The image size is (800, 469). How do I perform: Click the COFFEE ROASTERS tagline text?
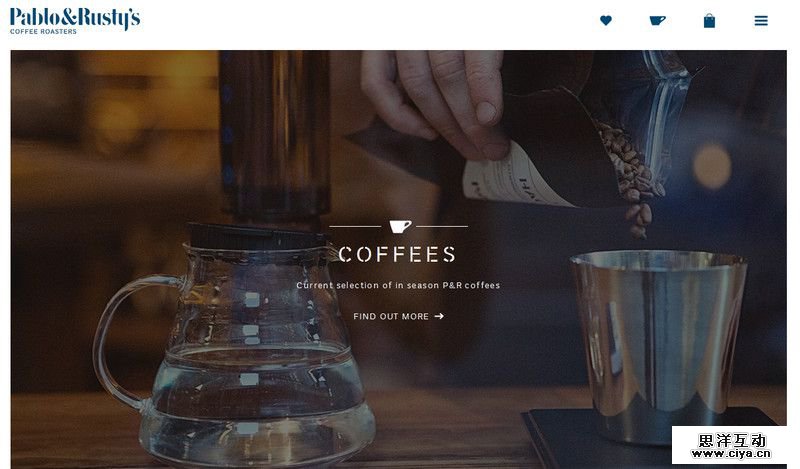[x=43, y=32]
